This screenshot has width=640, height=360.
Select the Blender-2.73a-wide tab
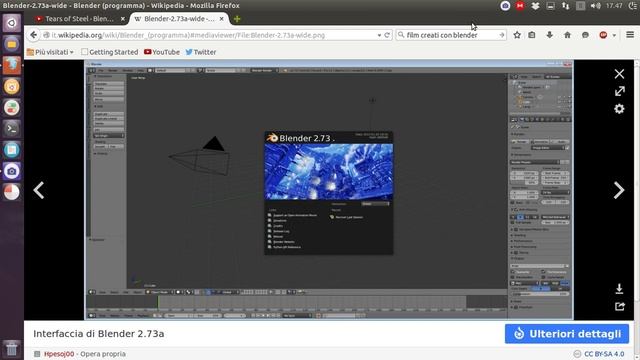coord(179,19)
